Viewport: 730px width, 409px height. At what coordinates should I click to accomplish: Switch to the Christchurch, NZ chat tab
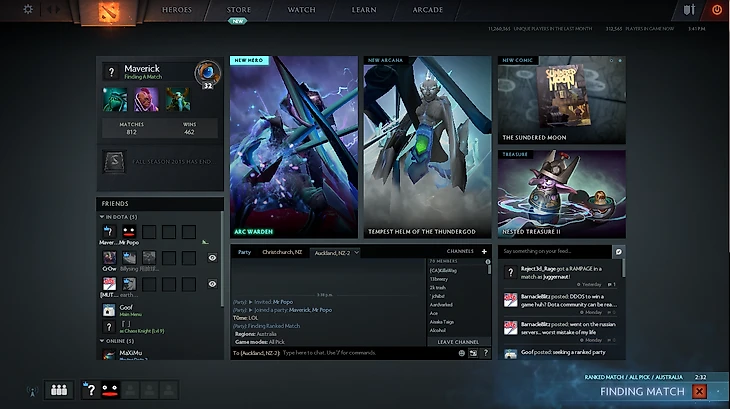[282, 252]
